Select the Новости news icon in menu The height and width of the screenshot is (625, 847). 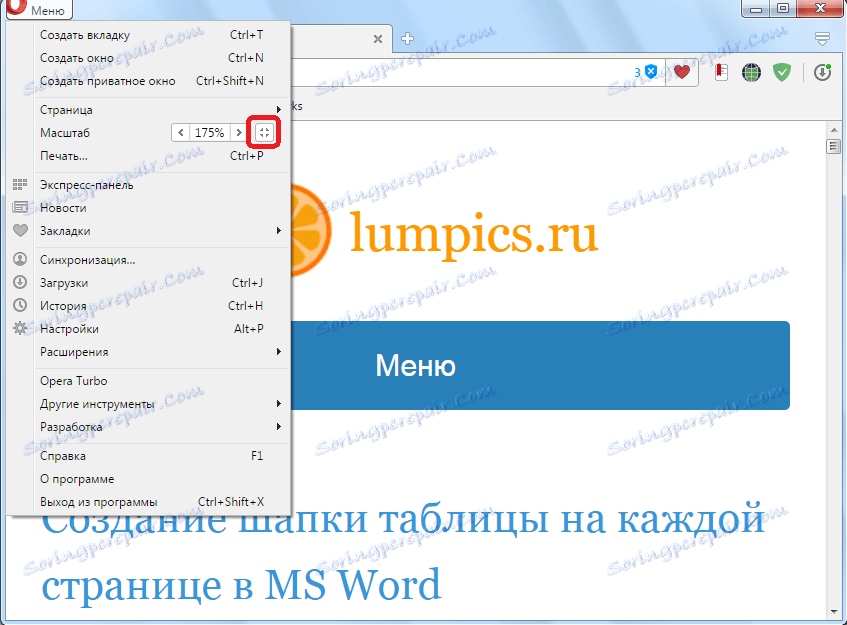(21, 207)
